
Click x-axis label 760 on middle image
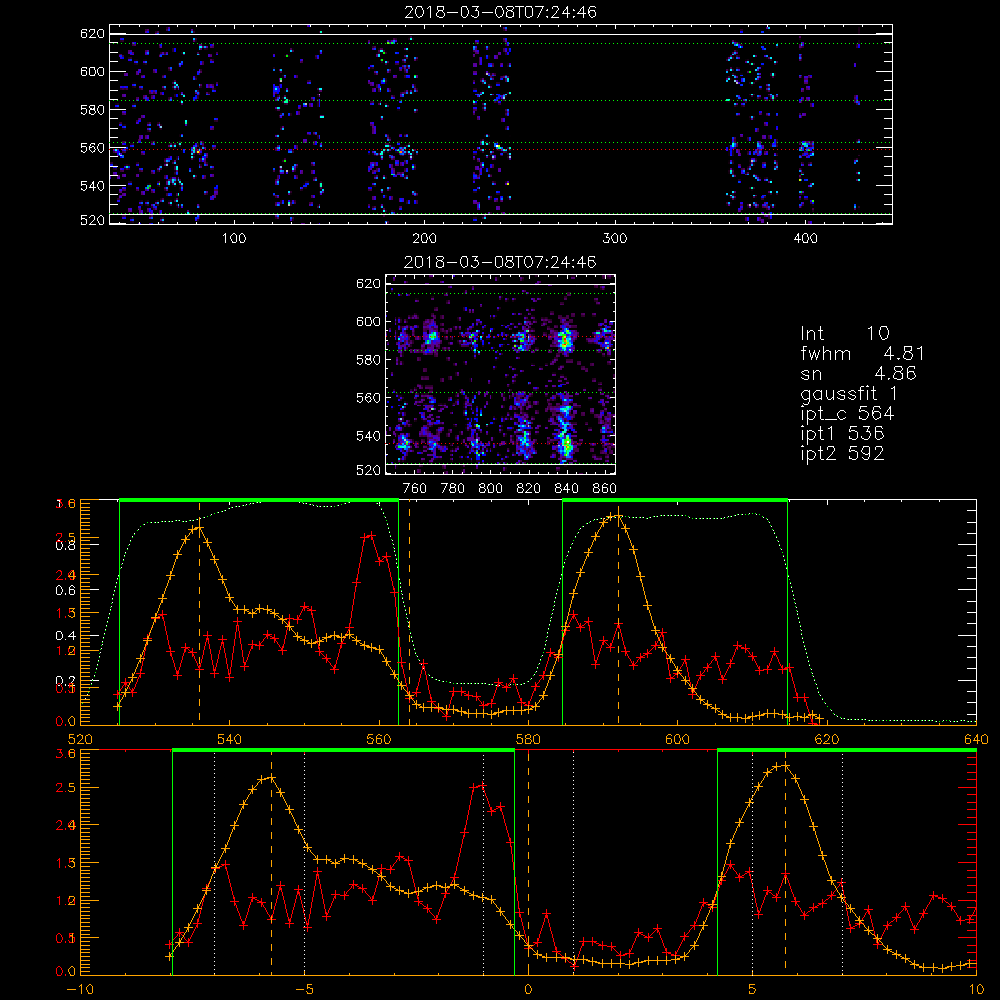pyautogui.click(x=415, y=489)
